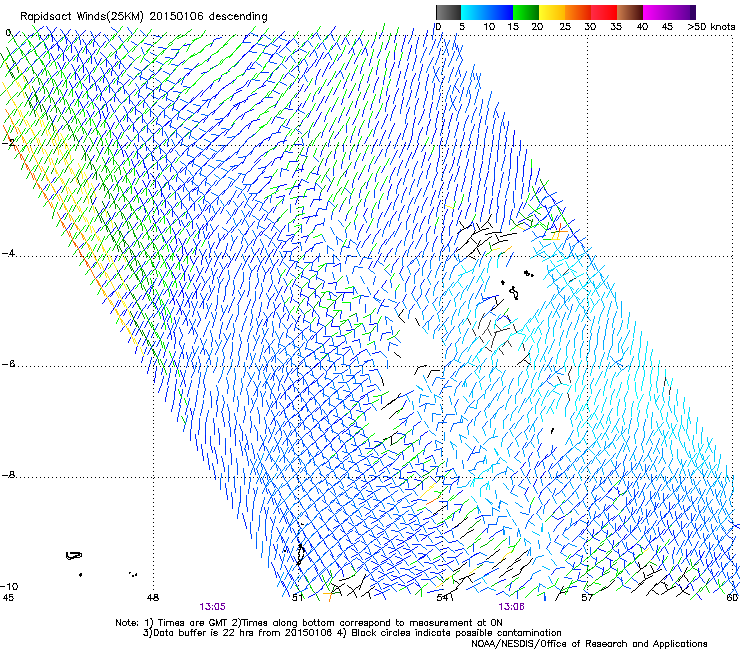Click the latitude label '-10'
740x650 pixels.
pyautogui.click(x=9, y=586)
